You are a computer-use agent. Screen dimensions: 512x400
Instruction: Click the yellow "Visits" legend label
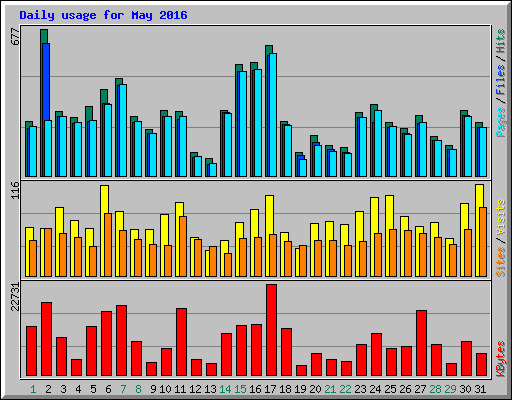click(500, 218)
